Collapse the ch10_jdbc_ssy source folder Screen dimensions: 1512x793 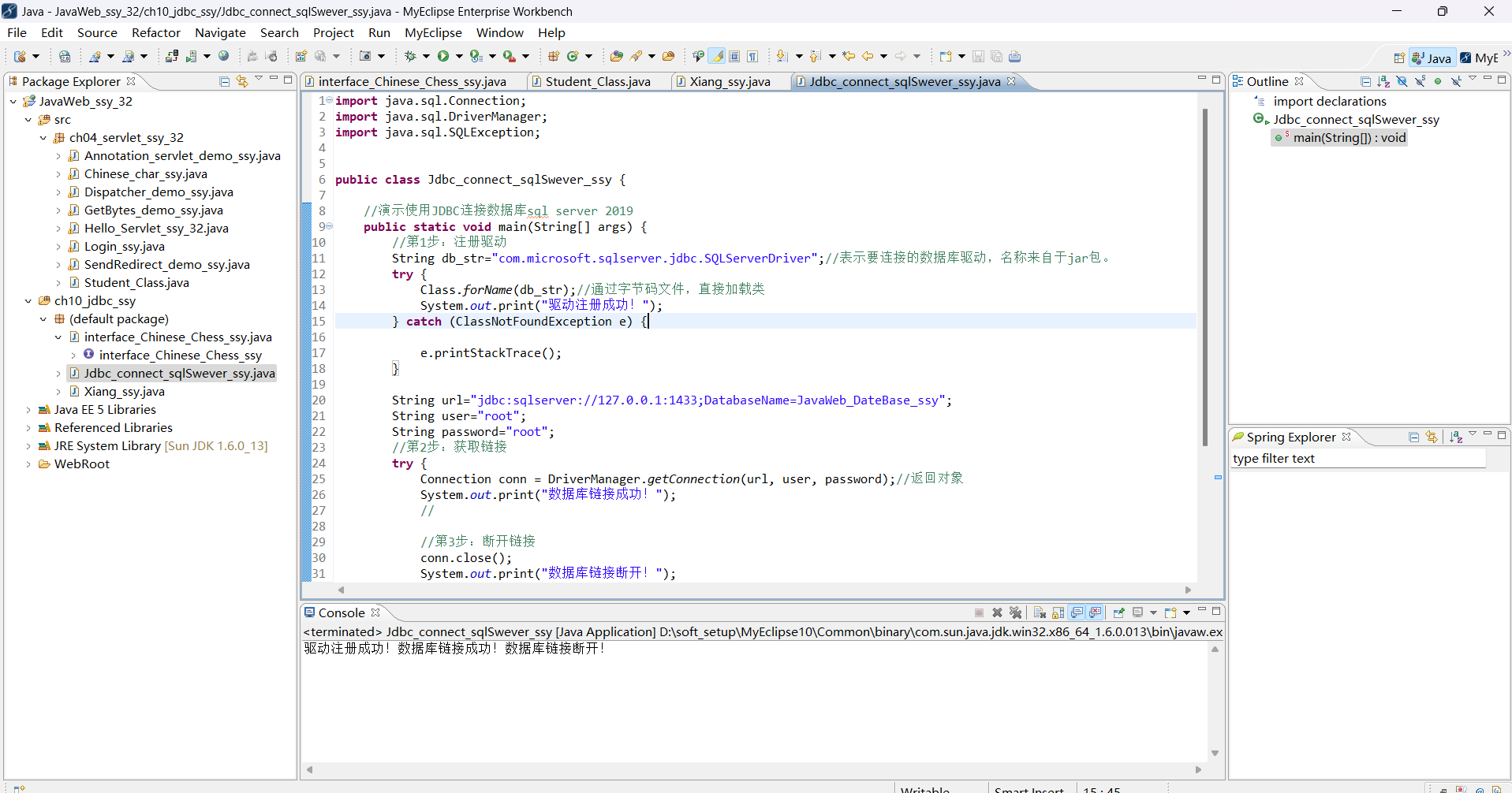[x=28, y=300]
